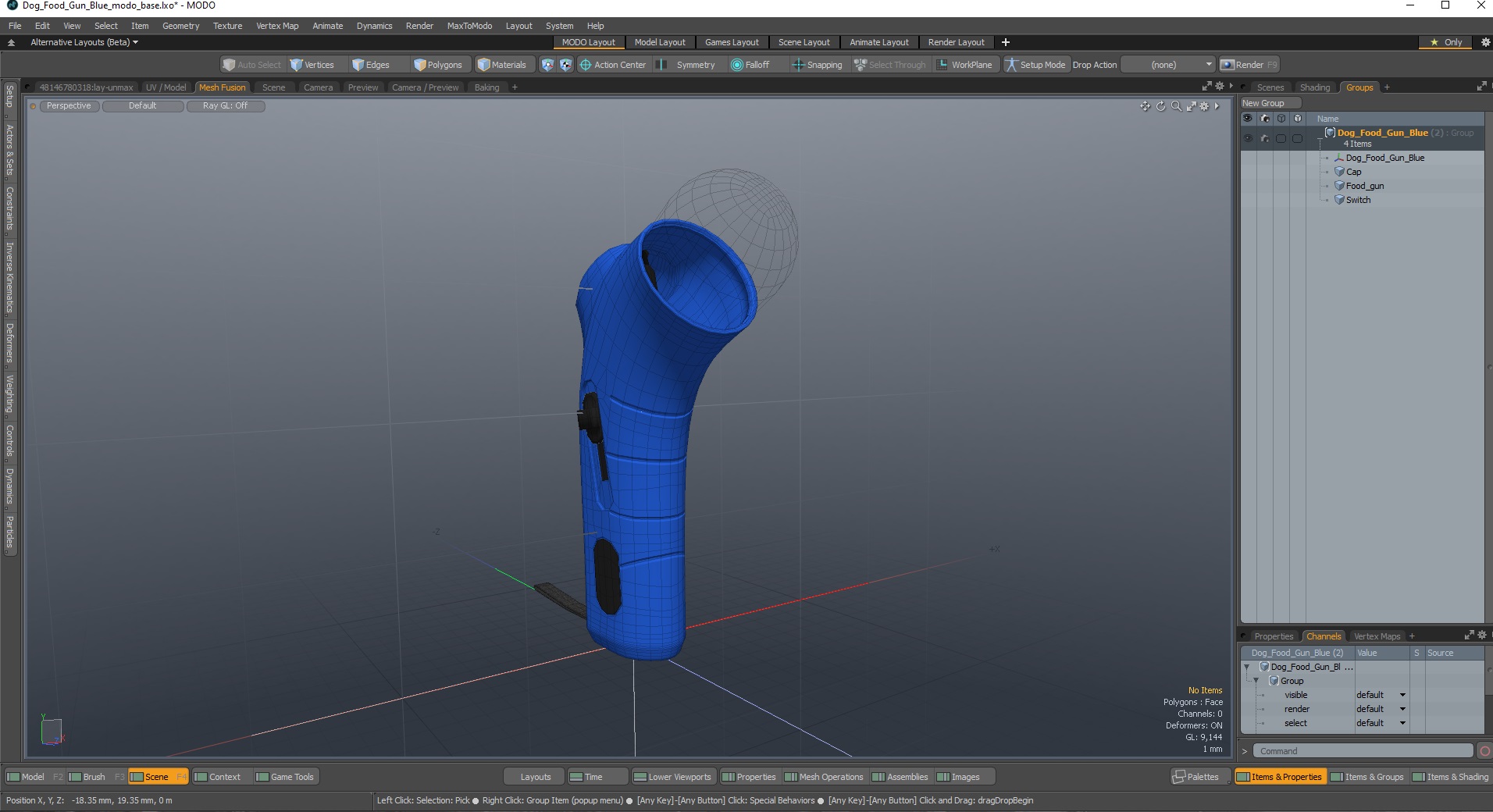Add a new layout with plus icon
Viewport: 1493px width, 812px height.
pyautogui.click(x=1006, y=42)
